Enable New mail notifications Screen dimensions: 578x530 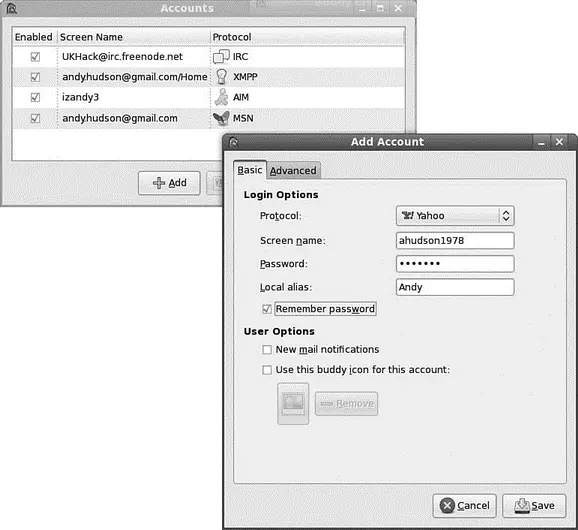(x=267, y=349)
